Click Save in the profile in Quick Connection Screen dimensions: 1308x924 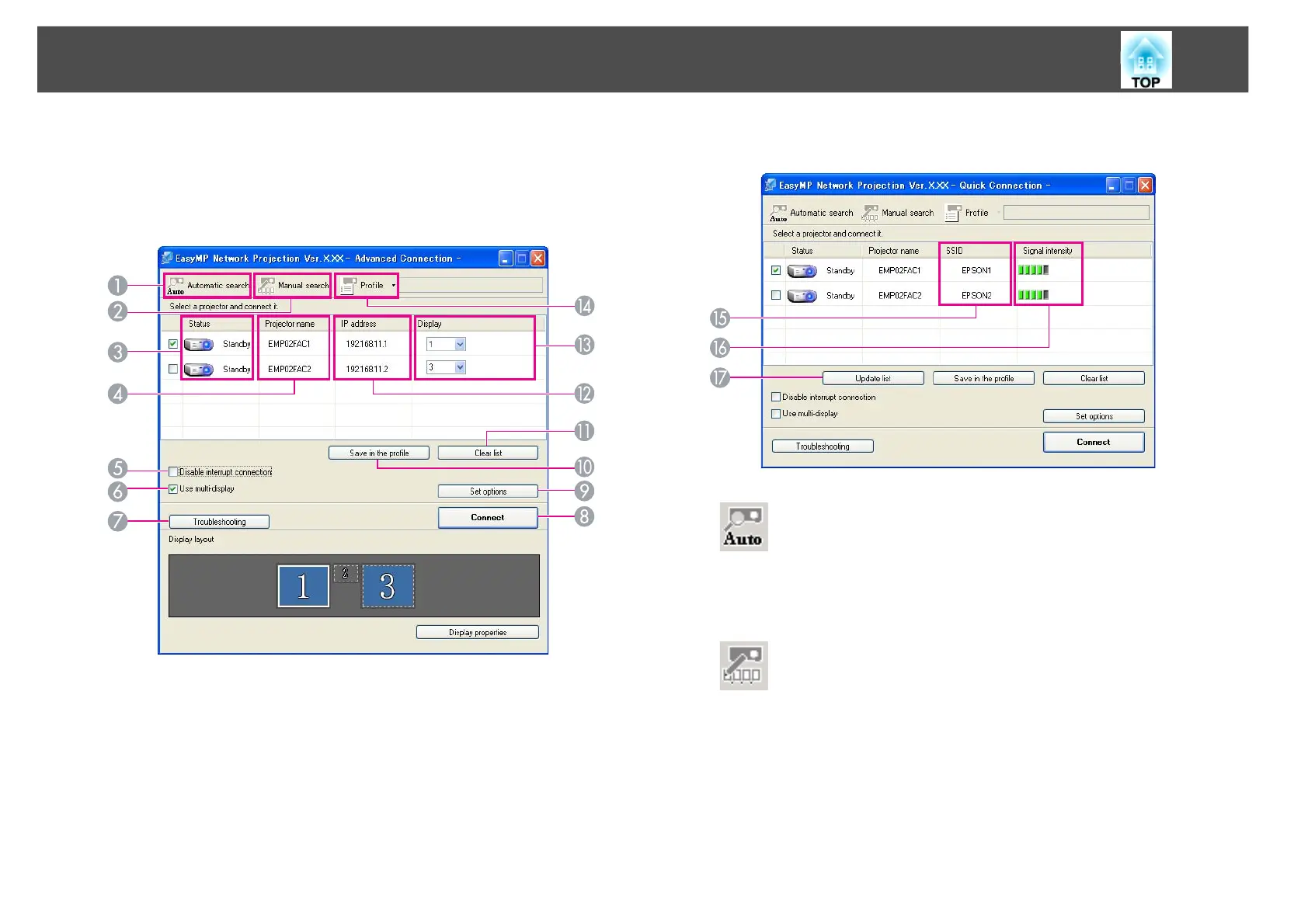coord(983,378)
